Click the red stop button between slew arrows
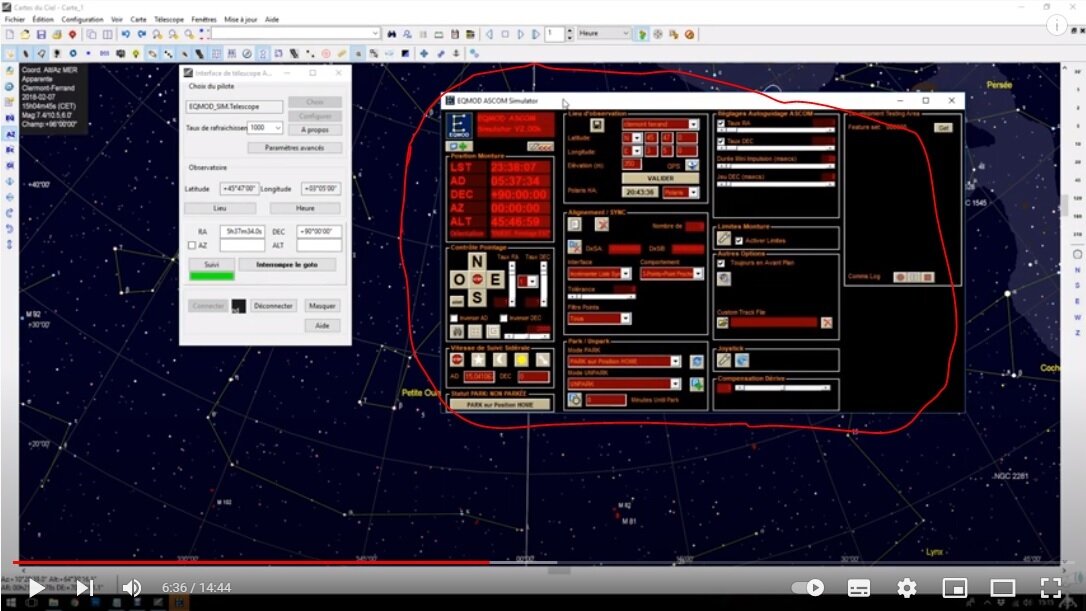This screenshot has width=1086, height=611. pos(477,279)
